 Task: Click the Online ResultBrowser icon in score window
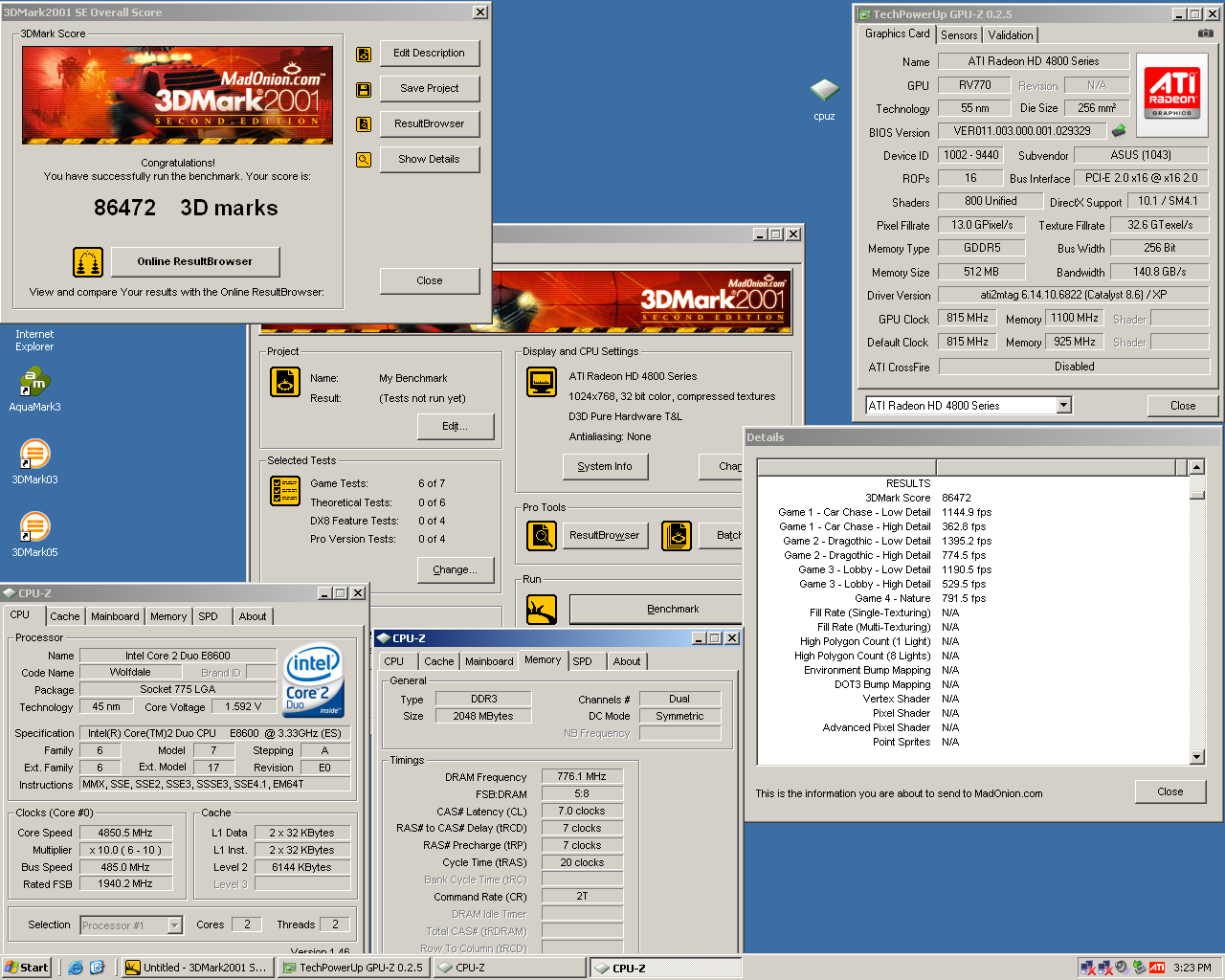[x=88, y=261]
